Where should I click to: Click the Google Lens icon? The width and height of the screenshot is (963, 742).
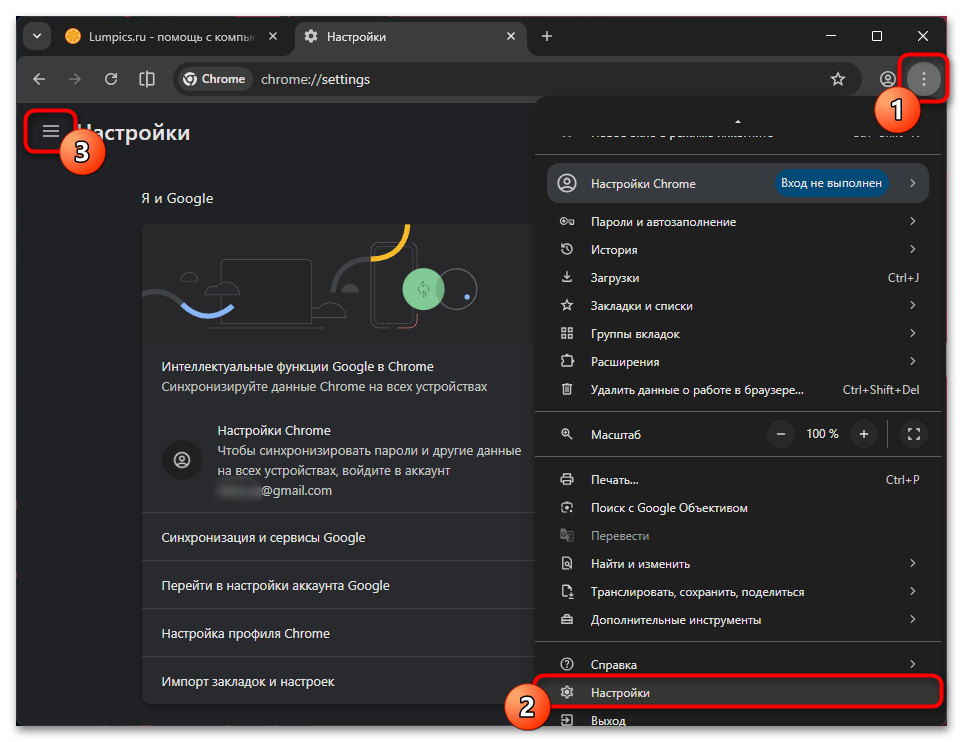click(567, 507)
